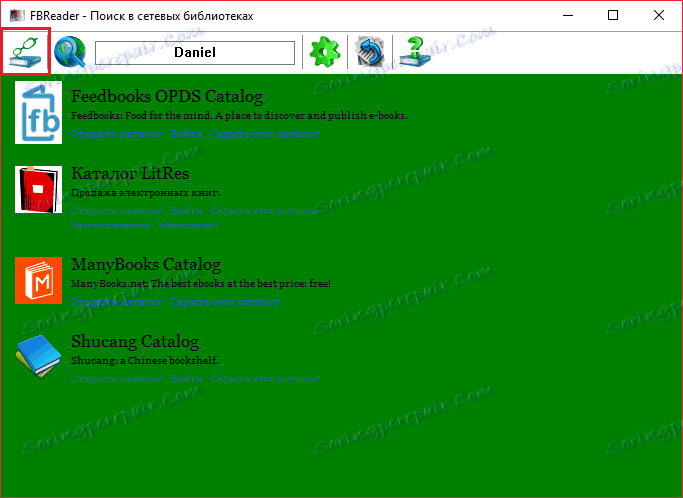This screenshot has width=683, height=498.
Task: Select the Shucang Catalog title
Action: coord(135,341)
